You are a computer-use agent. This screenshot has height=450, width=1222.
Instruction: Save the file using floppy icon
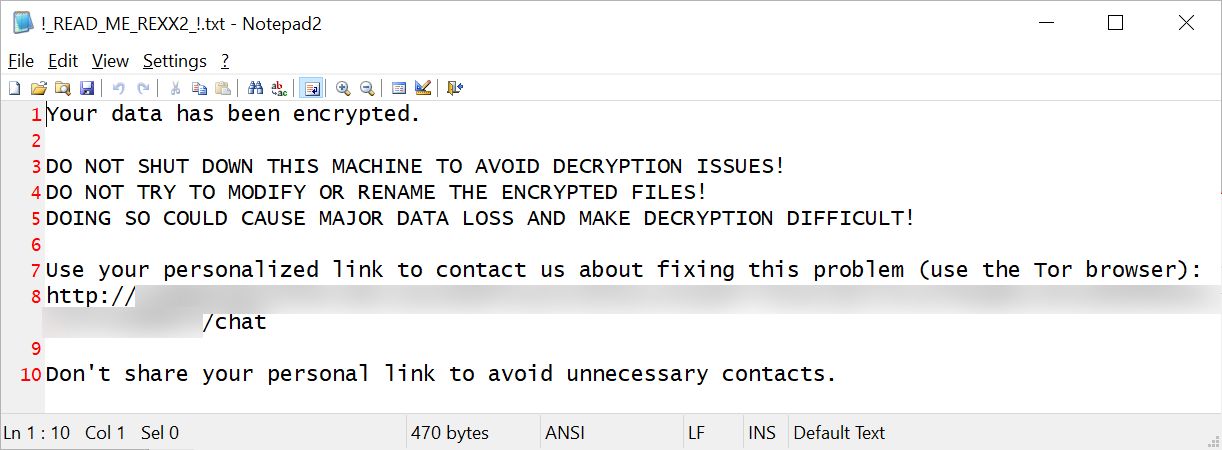click(87, 88)
